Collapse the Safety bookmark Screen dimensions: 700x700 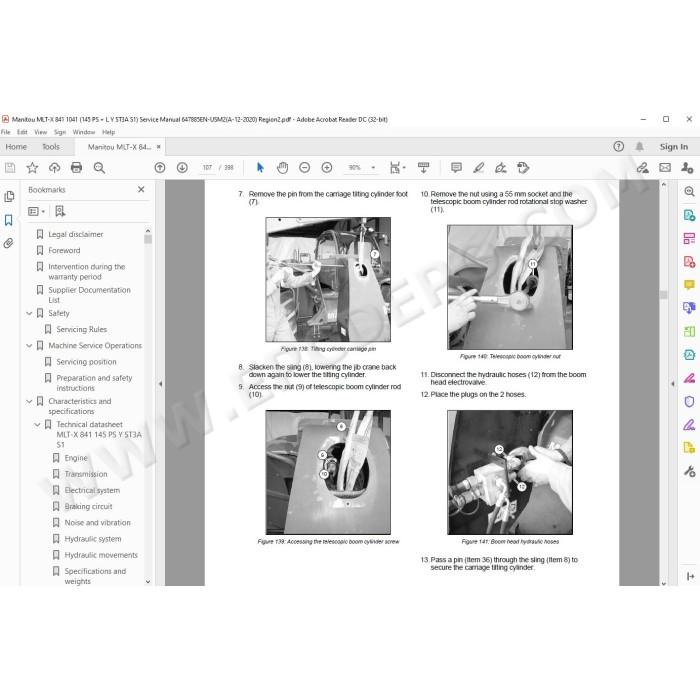pyautogui.click(x=29, y=313)
